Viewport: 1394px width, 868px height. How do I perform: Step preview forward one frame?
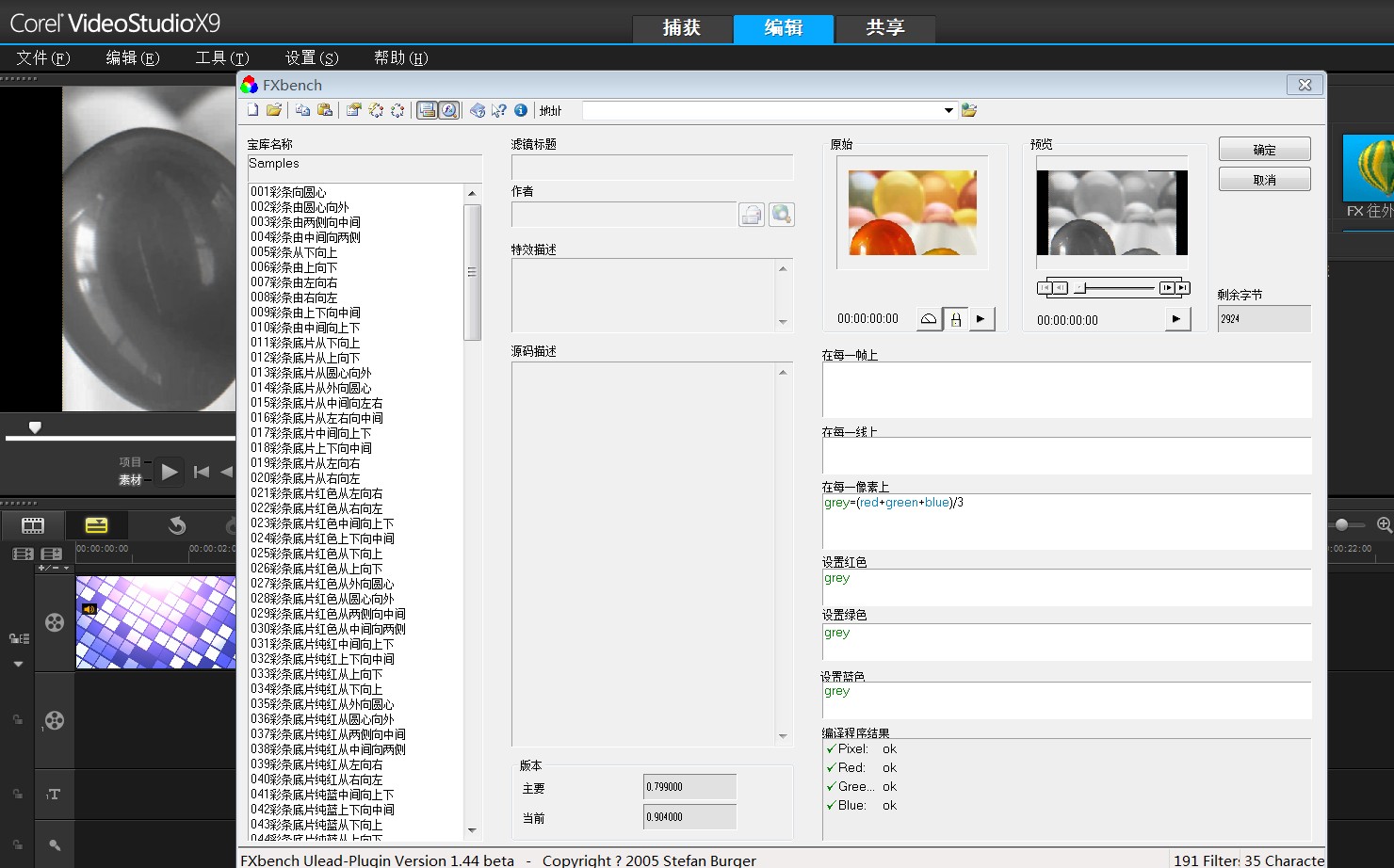1167,288
